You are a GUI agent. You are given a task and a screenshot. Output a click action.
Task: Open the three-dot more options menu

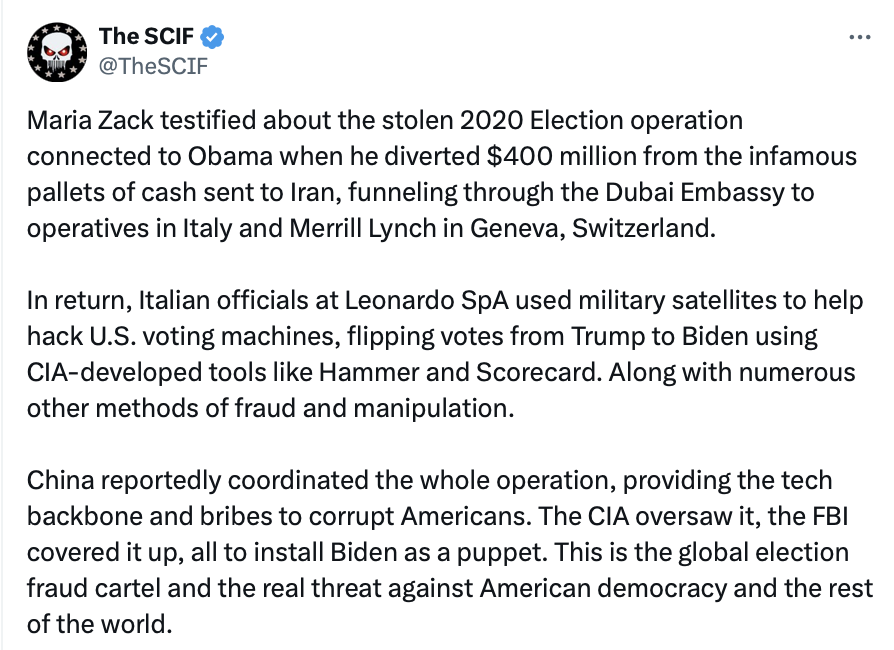[x=859, y=37]
